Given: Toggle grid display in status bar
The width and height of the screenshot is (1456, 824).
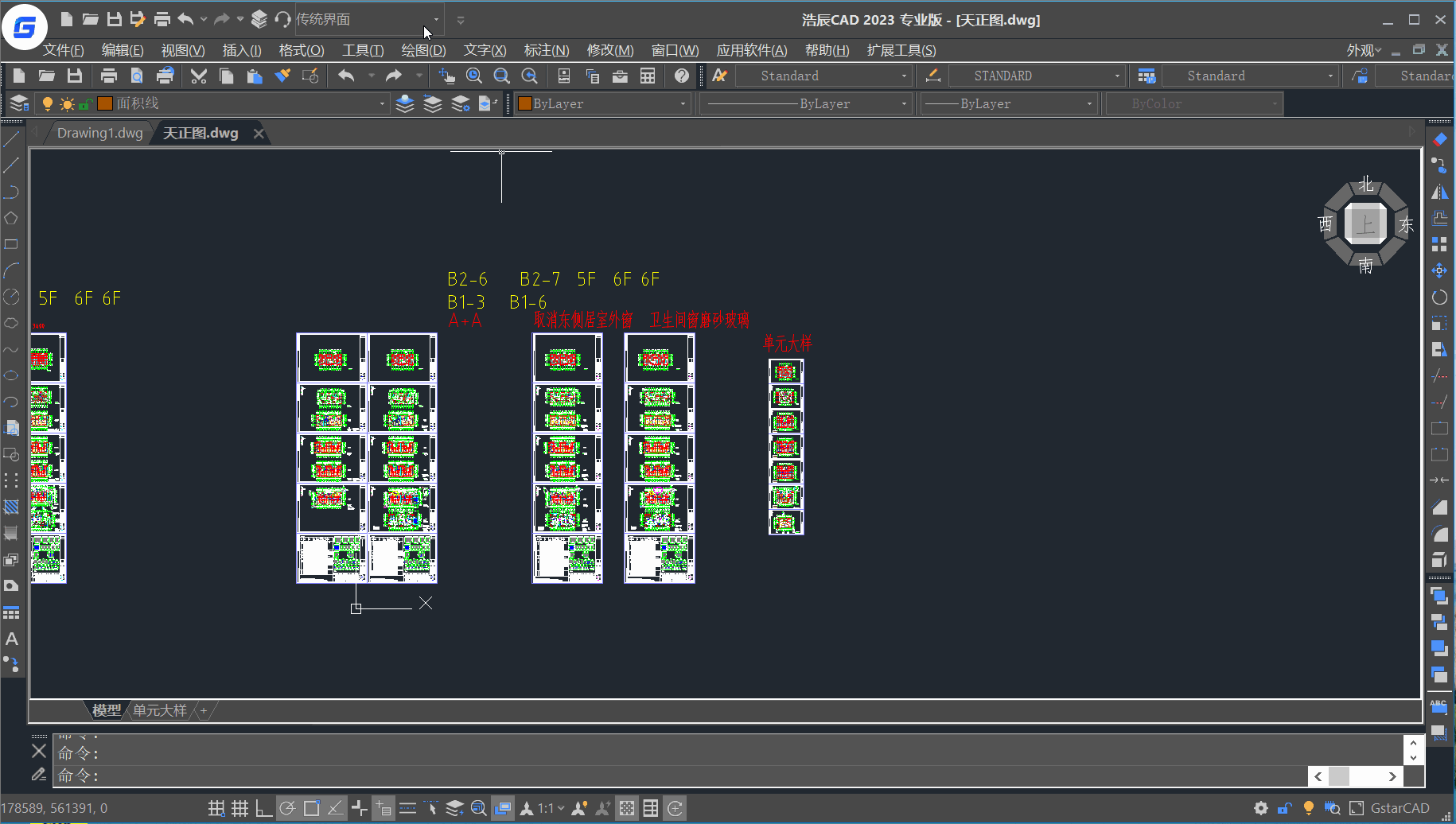Looking at the screenshot, I should pos(239,809).
